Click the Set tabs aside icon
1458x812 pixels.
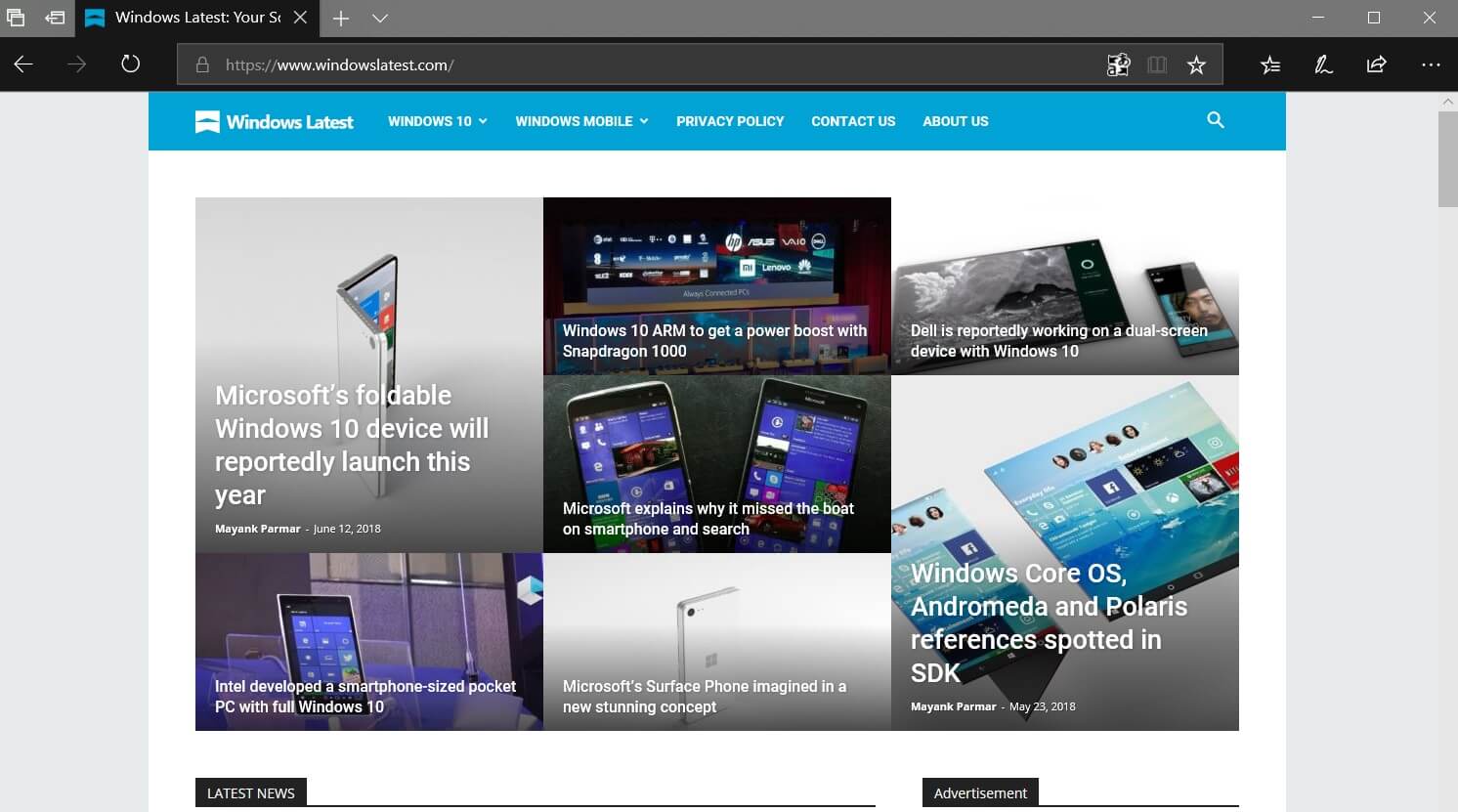[x=56, y=19]
